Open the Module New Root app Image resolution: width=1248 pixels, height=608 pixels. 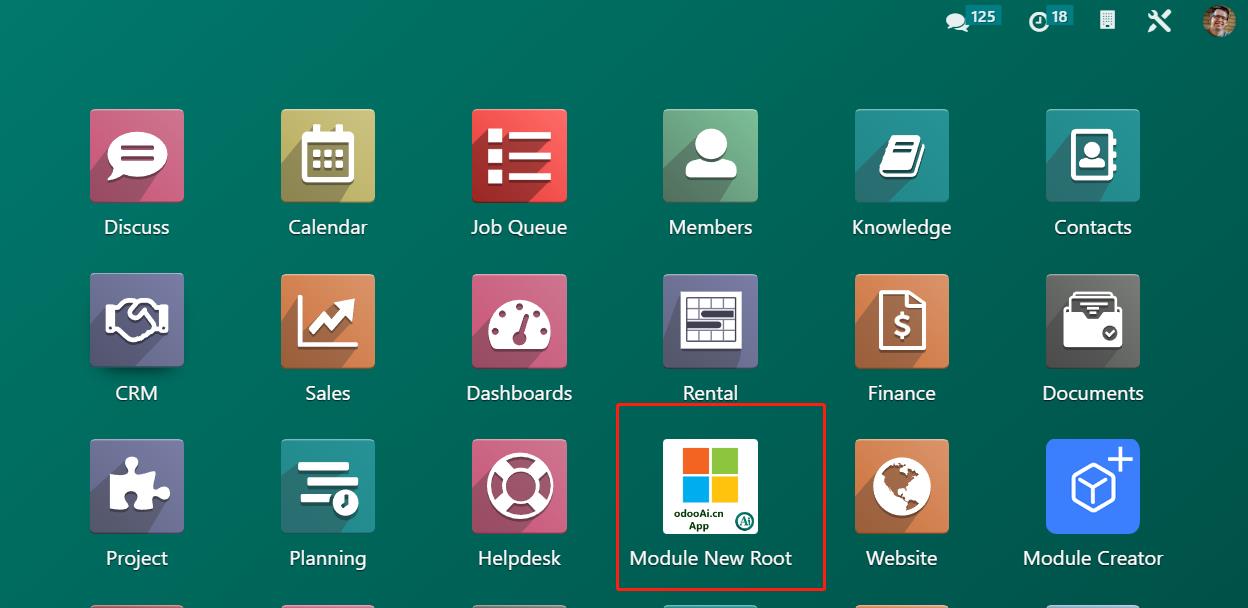(x=710, y=486)
